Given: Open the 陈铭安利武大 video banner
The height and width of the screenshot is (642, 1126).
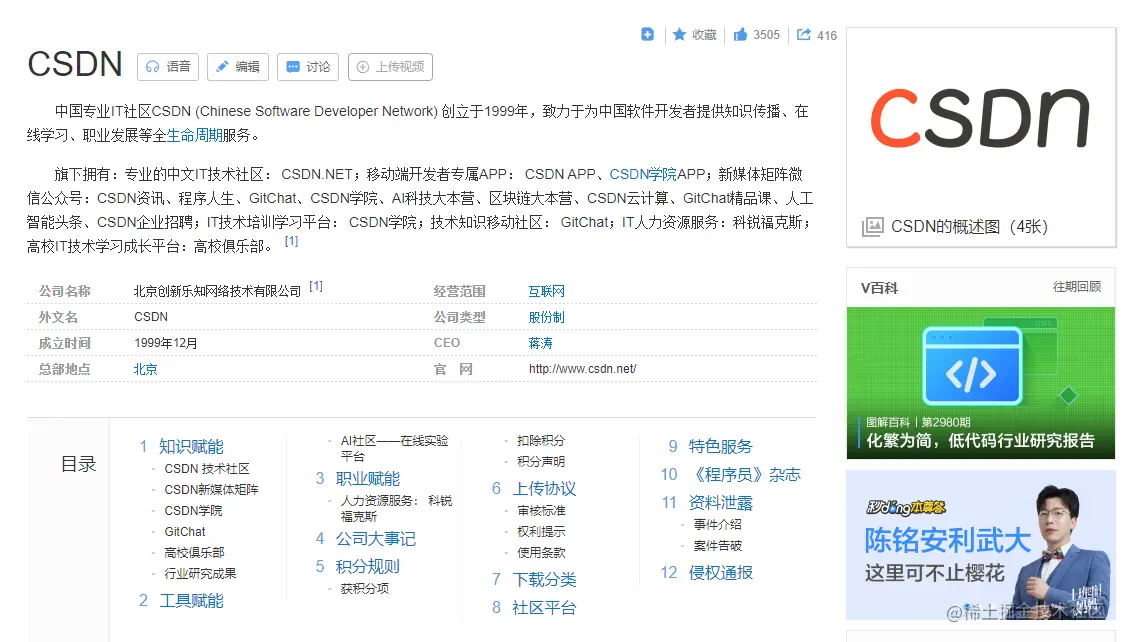Looking at the screenshot, I should click(981, 545).
